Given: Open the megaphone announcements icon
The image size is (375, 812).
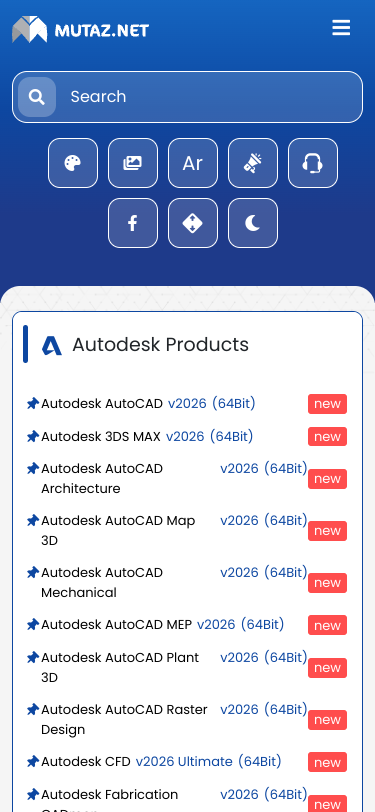Looking at the screenshot, I should click(x=253, y=163).
